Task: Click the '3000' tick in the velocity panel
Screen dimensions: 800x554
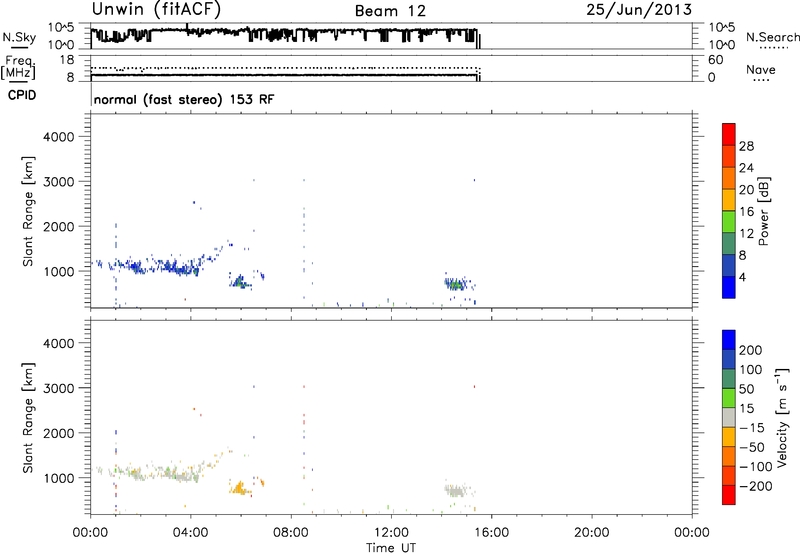Action: [59, 388]
